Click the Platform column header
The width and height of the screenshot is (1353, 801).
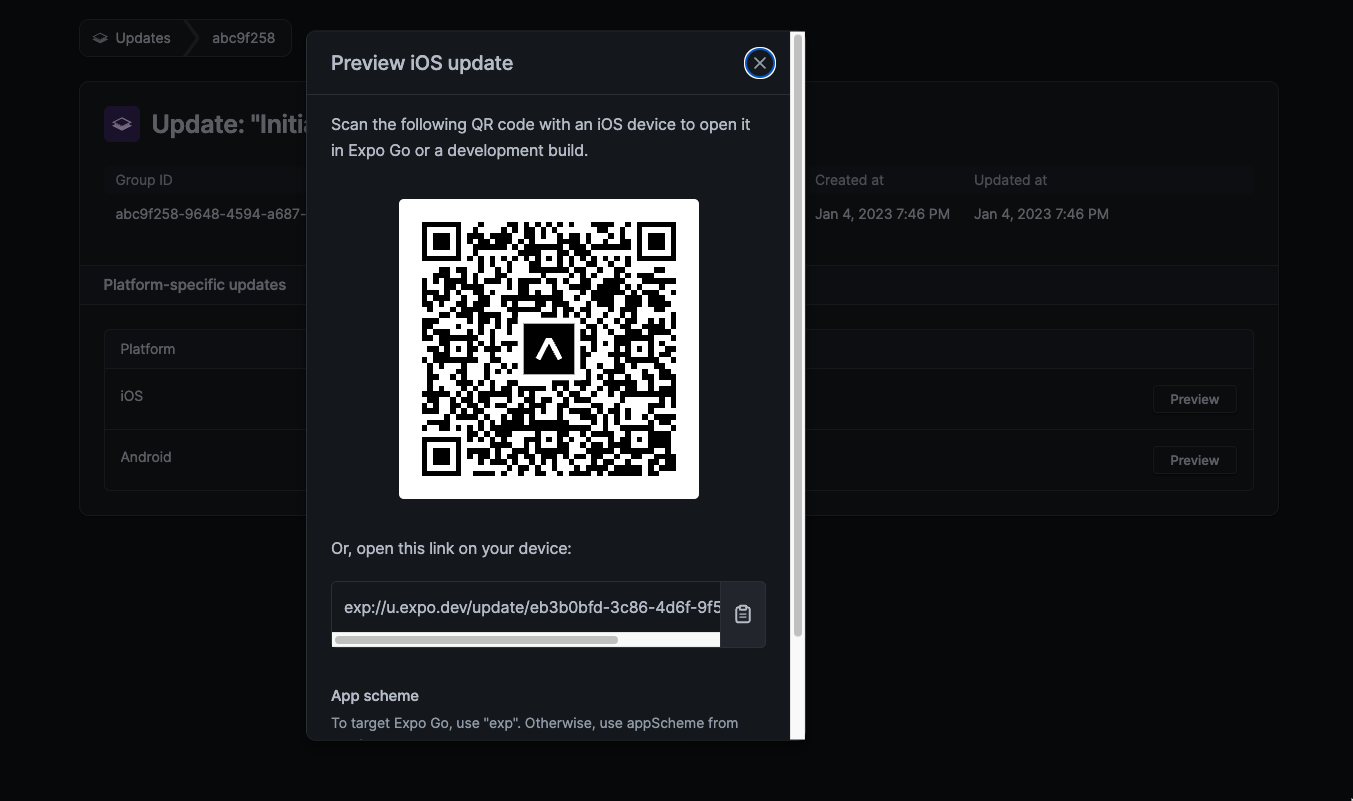pos(148,349)
